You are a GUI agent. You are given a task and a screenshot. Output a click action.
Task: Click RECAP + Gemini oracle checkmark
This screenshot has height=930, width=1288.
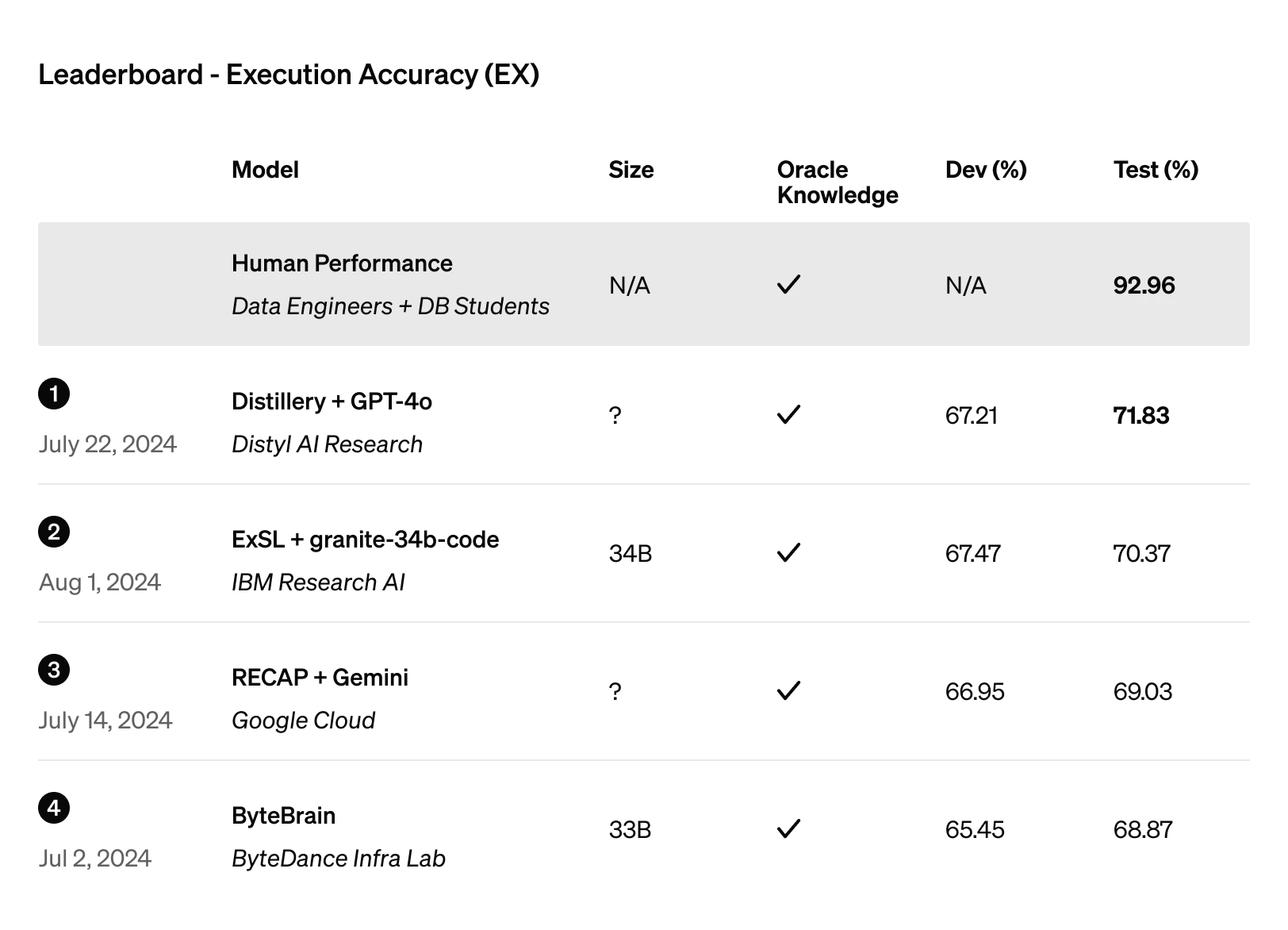click(x=789, y=690)
